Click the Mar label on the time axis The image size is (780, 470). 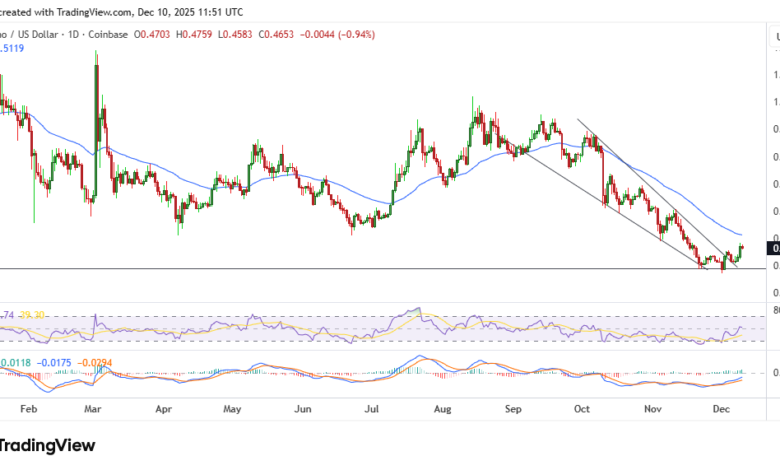pos(93,409)
